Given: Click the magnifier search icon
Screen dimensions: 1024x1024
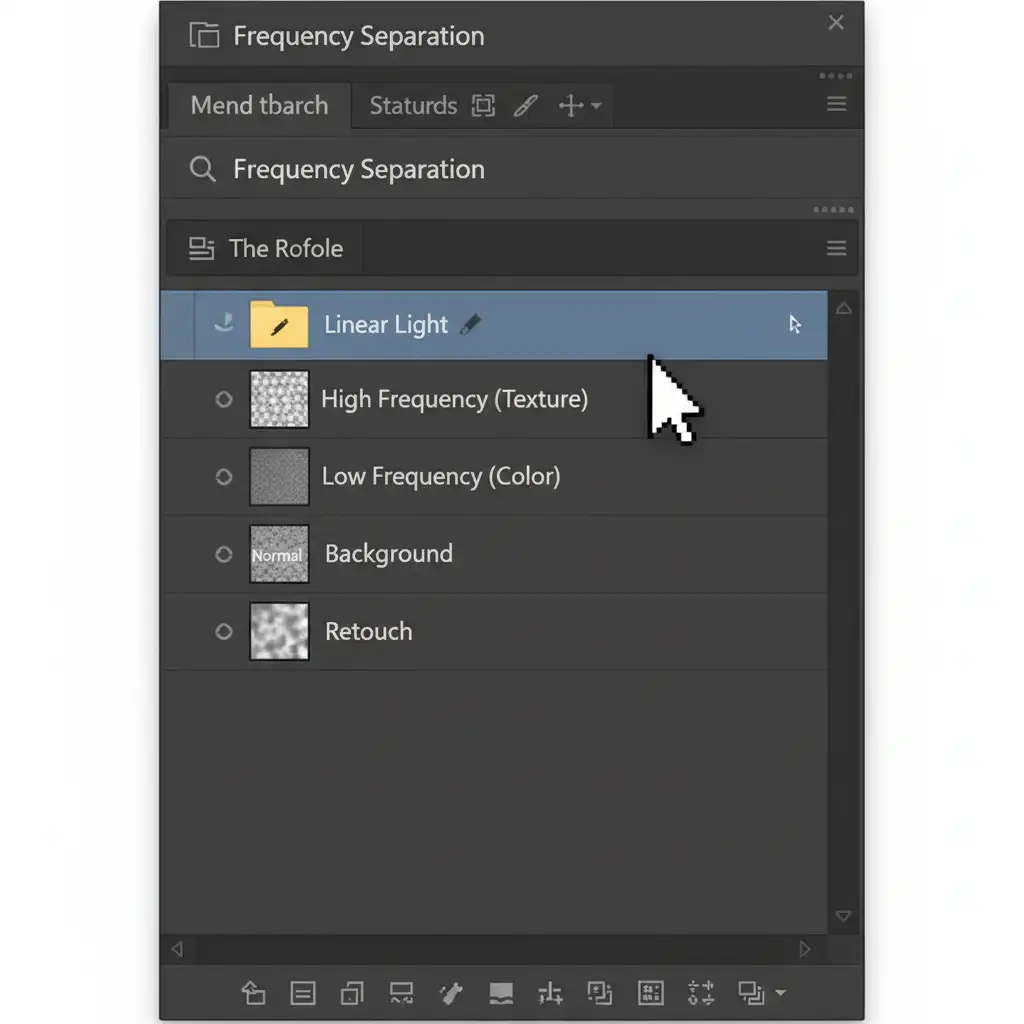Looking at the screenshot, I should 203,169.
